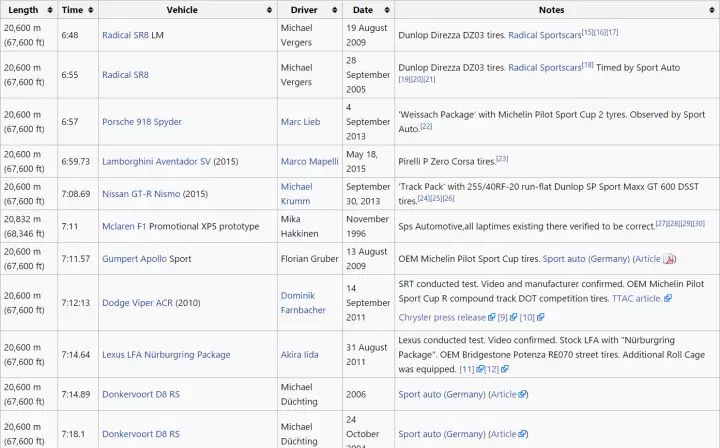Open Sport auto (Germany) link in Gumpert row
The image size is (720, 448).
(586, 259)
